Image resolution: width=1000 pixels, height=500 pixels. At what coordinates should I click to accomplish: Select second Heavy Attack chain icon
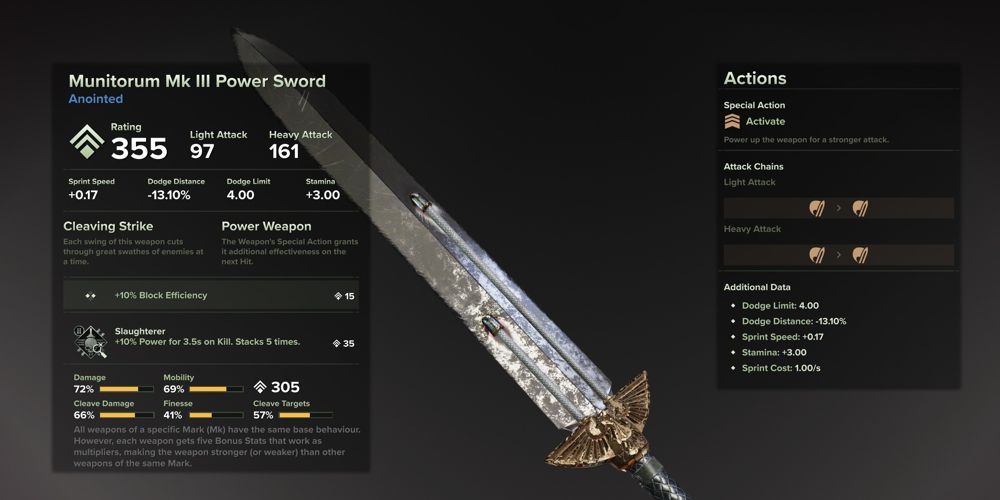pos(860,255)
